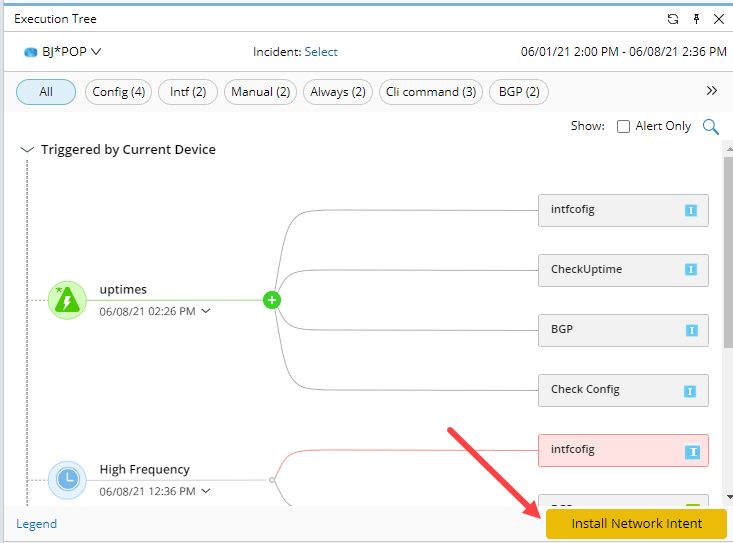Click the search magnifier icon

tap(711, 126)
